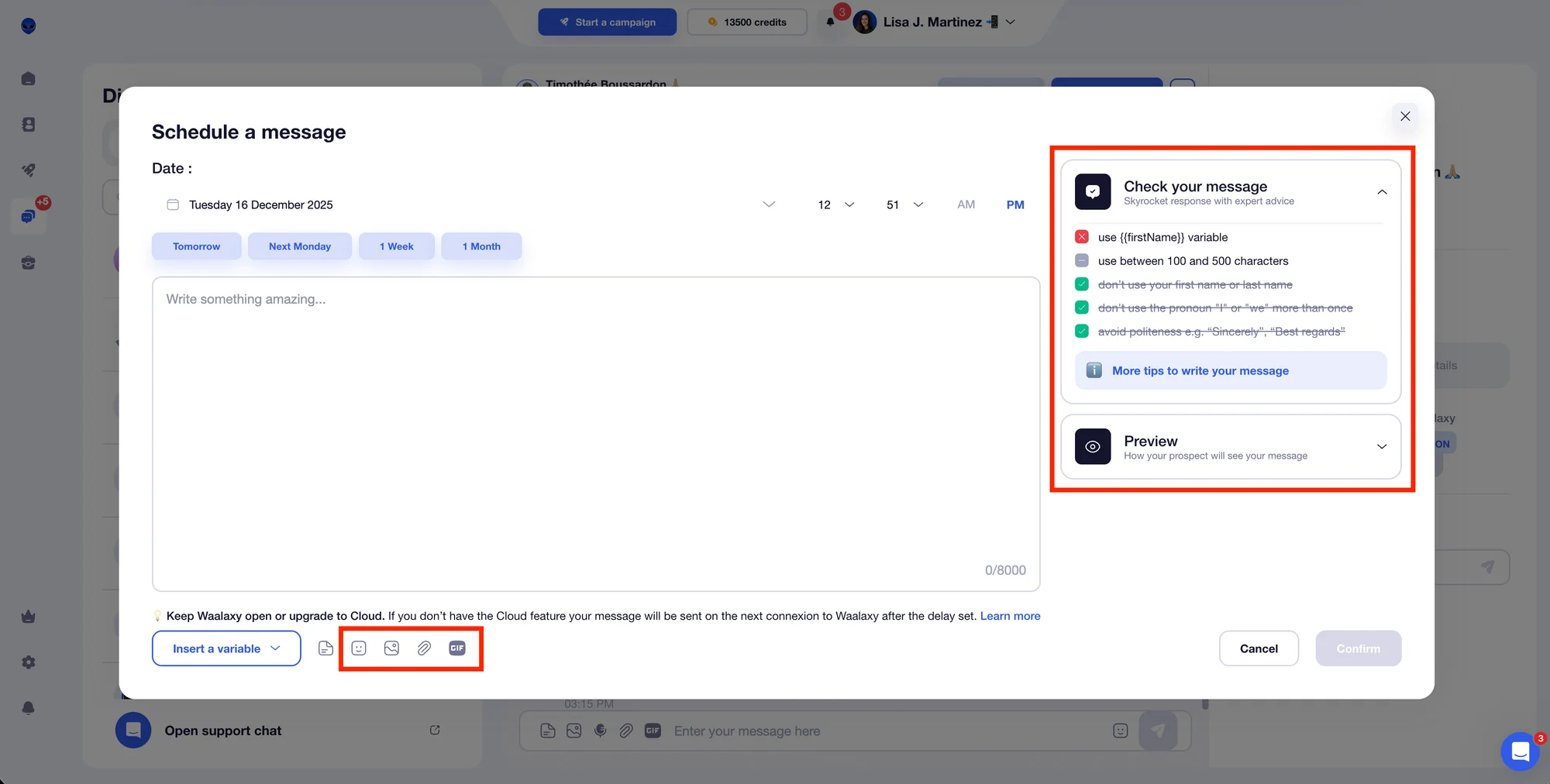1550x784 pixels.
Task: Click the green first name or last name check
Action: pos(1082,284)
